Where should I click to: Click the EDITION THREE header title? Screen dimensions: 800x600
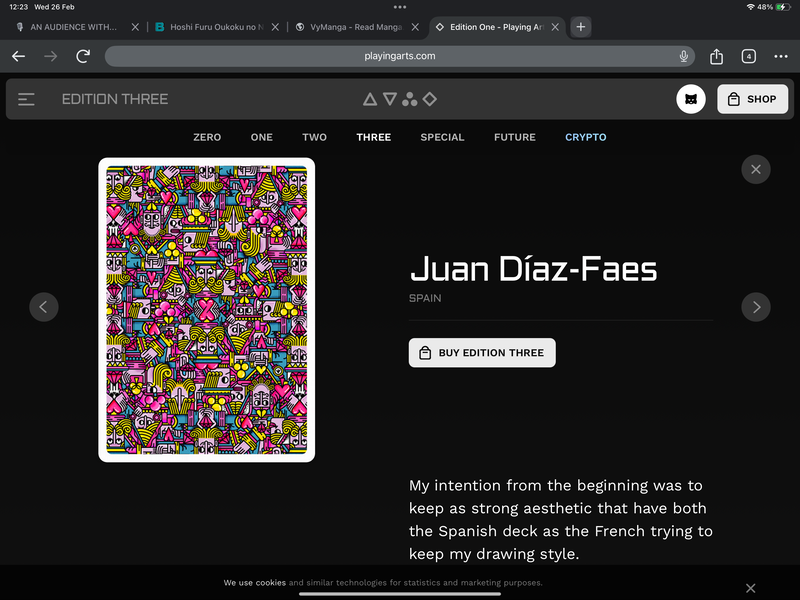pyautogui.click(x=115, y=99)
